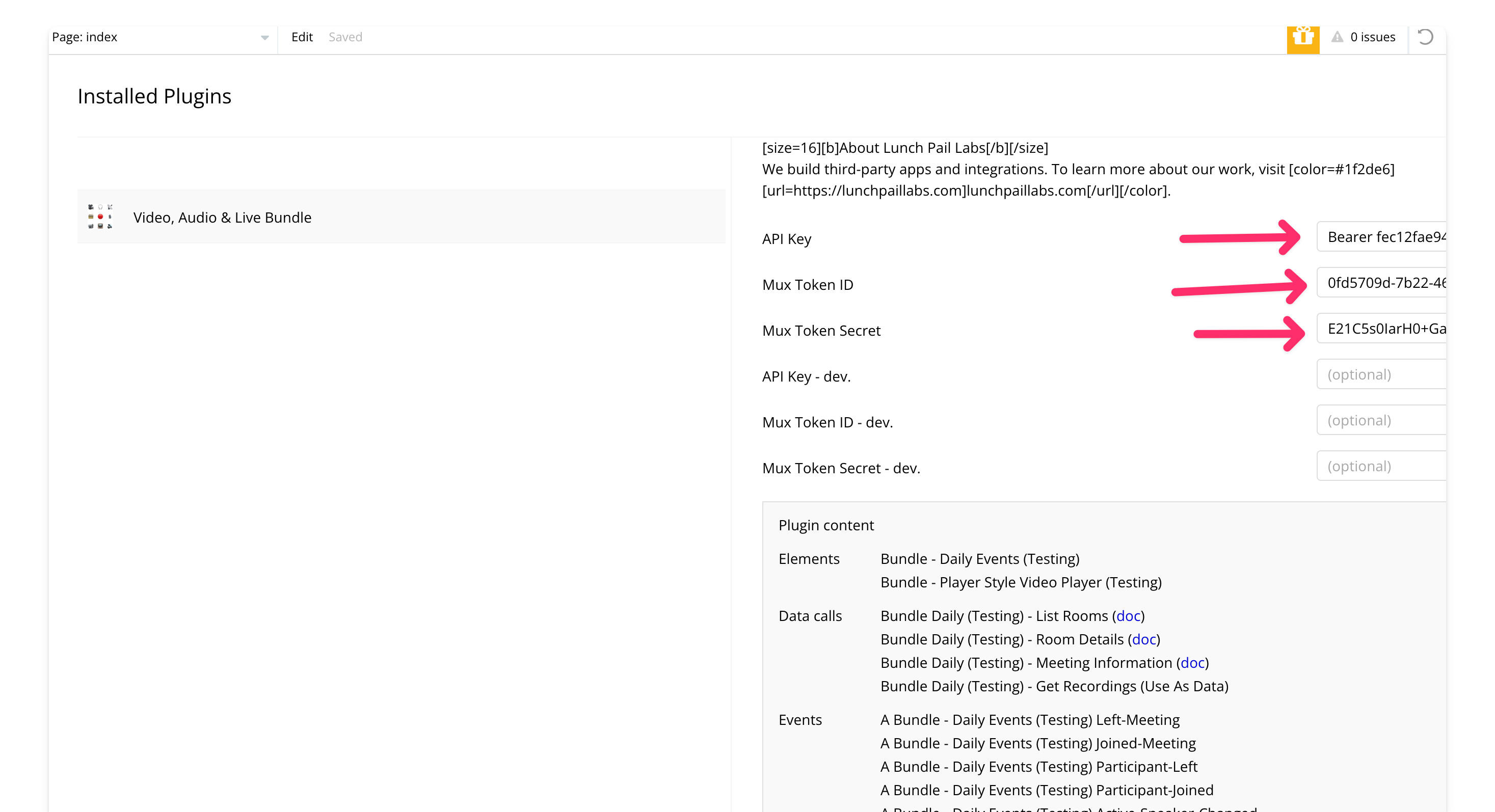Click the API Key input field
Viewport: 1495px width, 812px height.
(1381, 237)
